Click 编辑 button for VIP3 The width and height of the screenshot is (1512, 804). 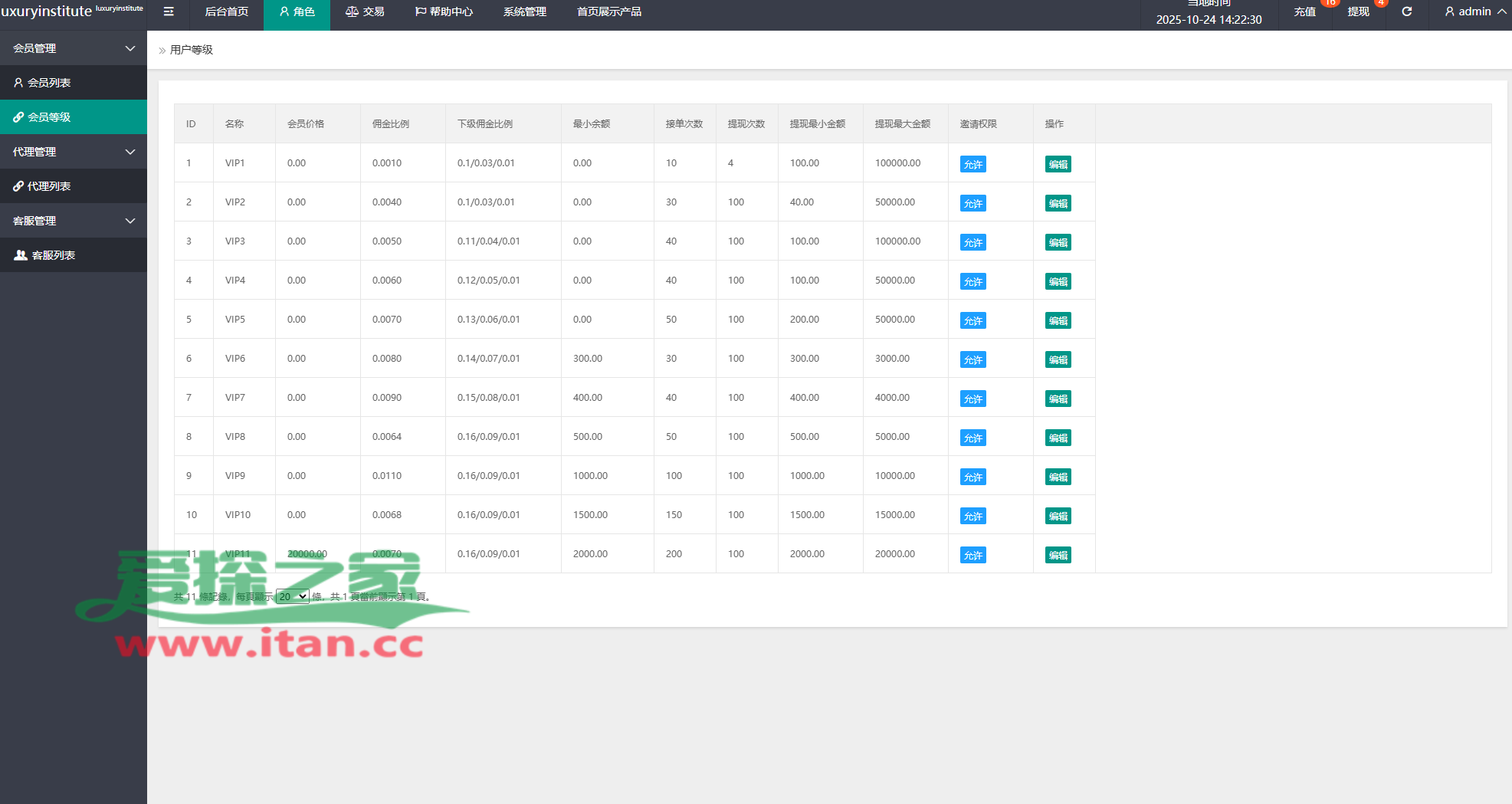coord(1058,243)
